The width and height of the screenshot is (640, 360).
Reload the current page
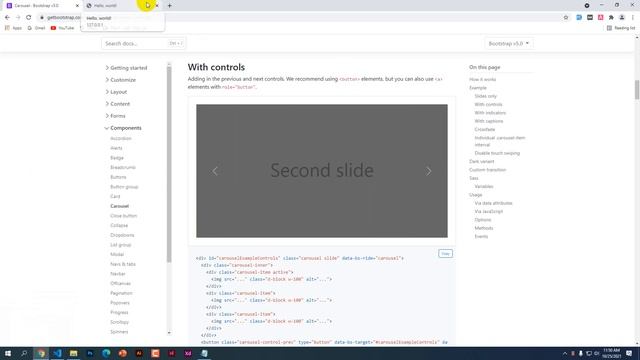coord(29,18)
